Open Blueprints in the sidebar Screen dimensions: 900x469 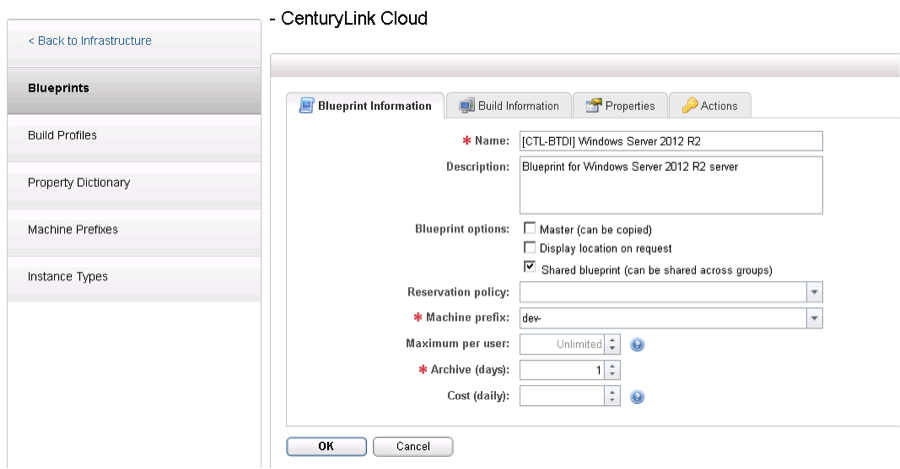pos(134,91)
